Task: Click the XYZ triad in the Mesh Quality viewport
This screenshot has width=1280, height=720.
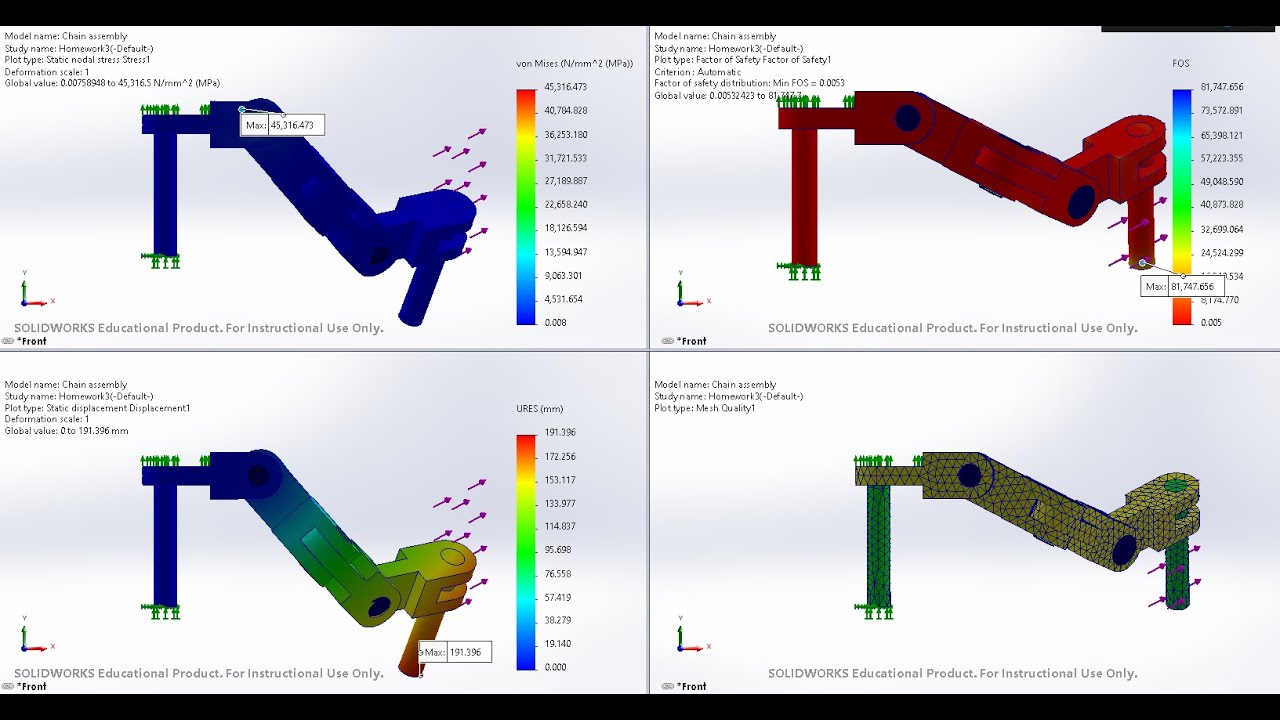Action: pos(692,635)
